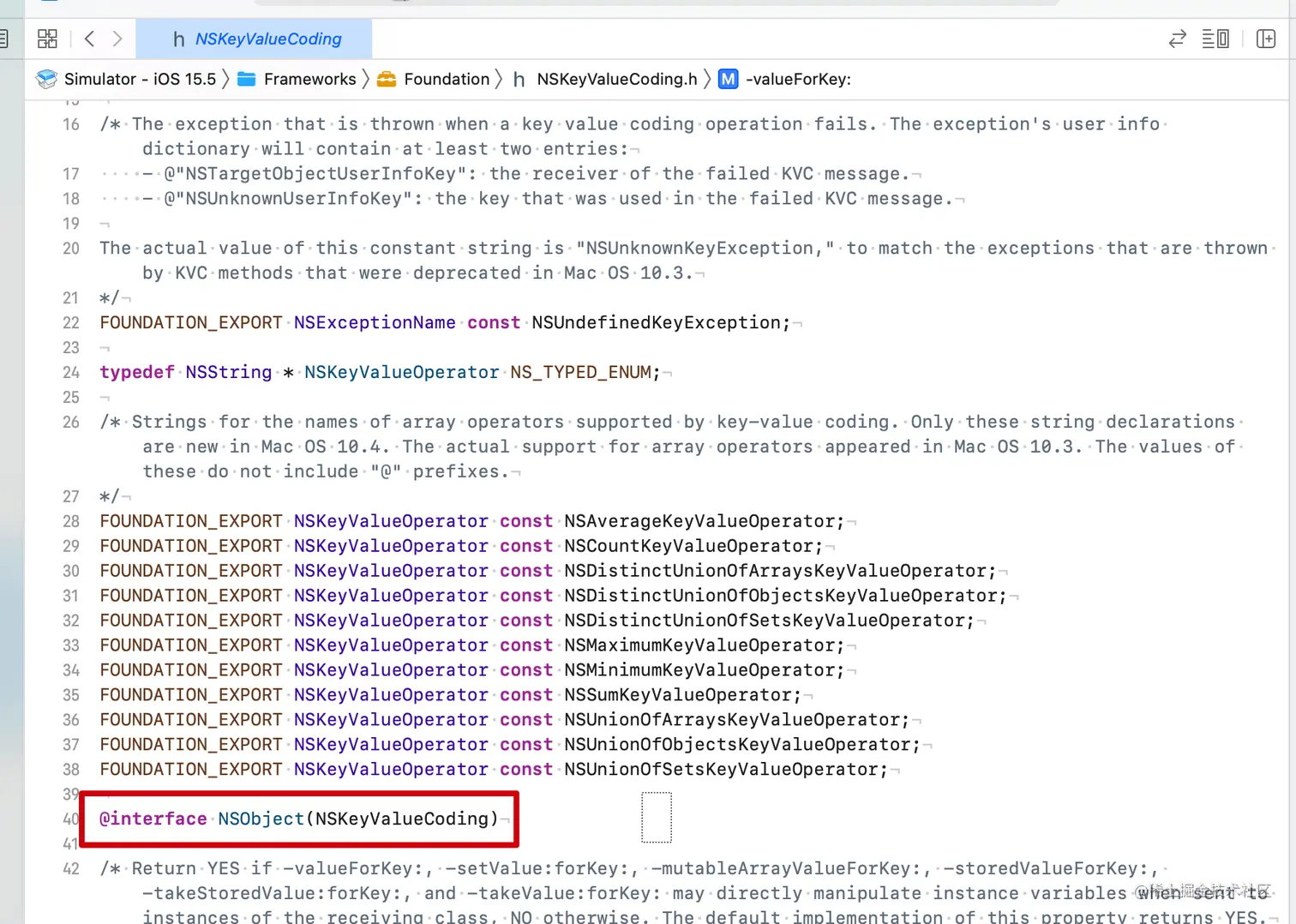This screenshot has width=1296, height=924.
Task: Click the (NSKeyValueCoding) category name
Action: 402,819
